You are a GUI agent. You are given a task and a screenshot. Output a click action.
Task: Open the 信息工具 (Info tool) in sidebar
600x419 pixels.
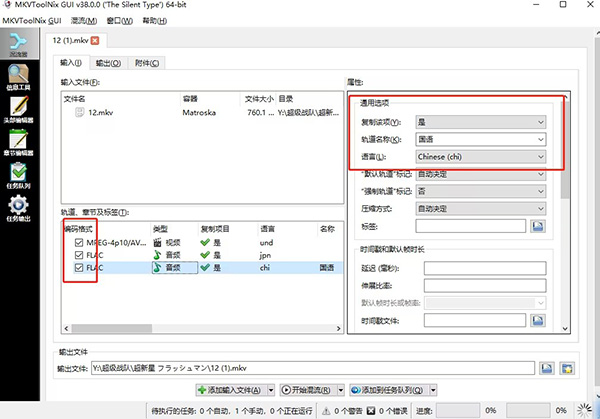[17, 78]
